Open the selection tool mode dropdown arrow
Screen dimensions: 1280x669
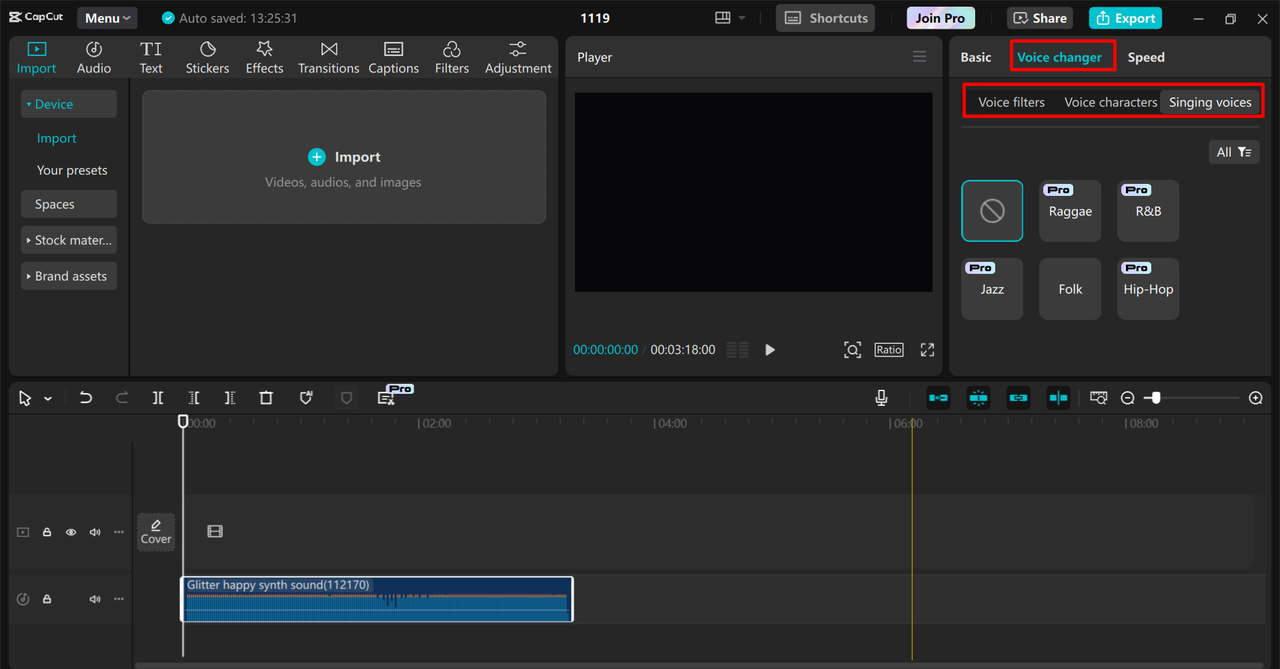pos(48,399)
